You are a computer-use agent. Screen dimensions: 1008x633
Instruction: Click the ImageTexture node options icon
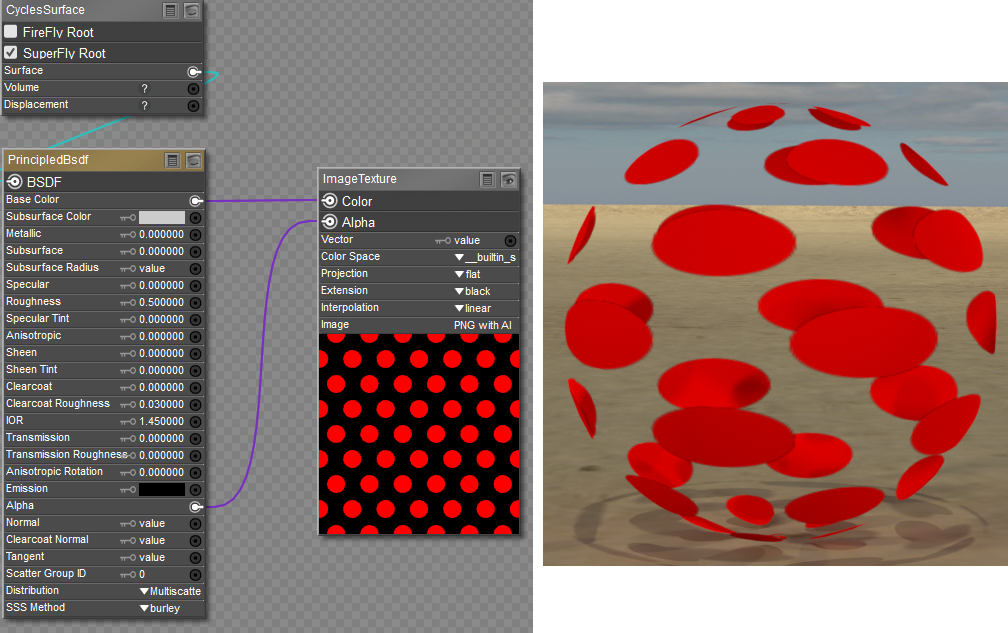click(488, 179)
